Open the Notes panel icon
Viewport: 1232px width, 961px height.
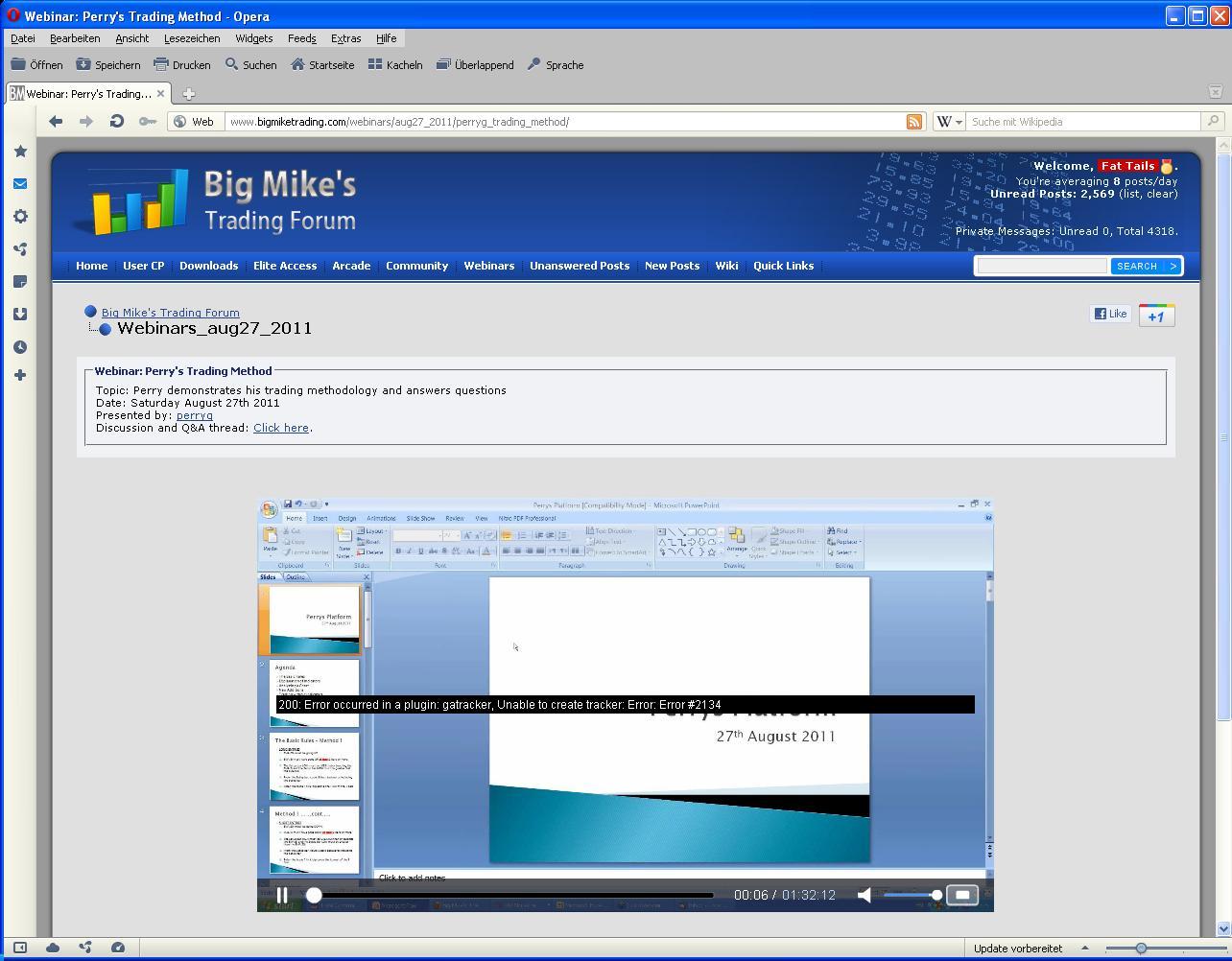20,282
